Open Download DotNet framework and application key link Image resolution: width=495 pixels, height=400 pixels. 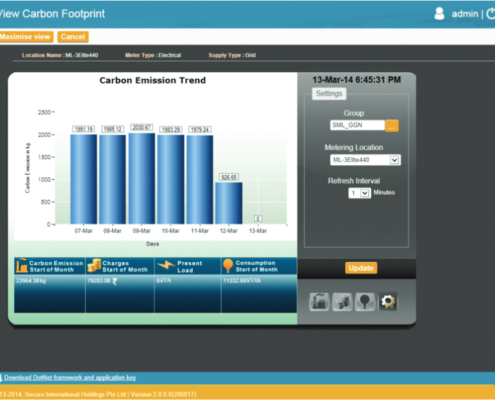coord(70,378)
